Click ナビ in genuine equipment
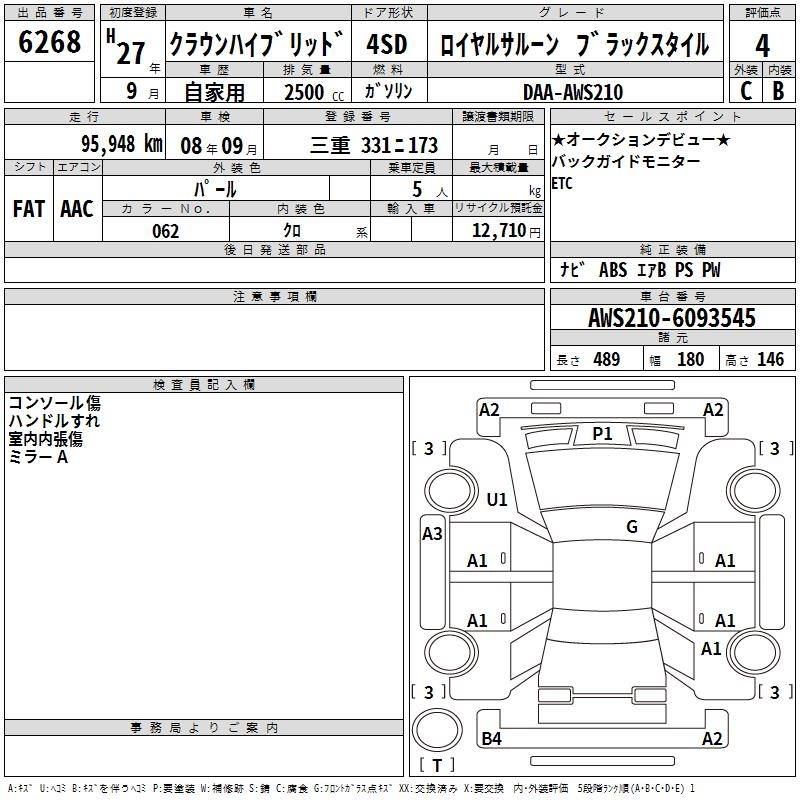 pyautogui.click(x=572, y=269)
